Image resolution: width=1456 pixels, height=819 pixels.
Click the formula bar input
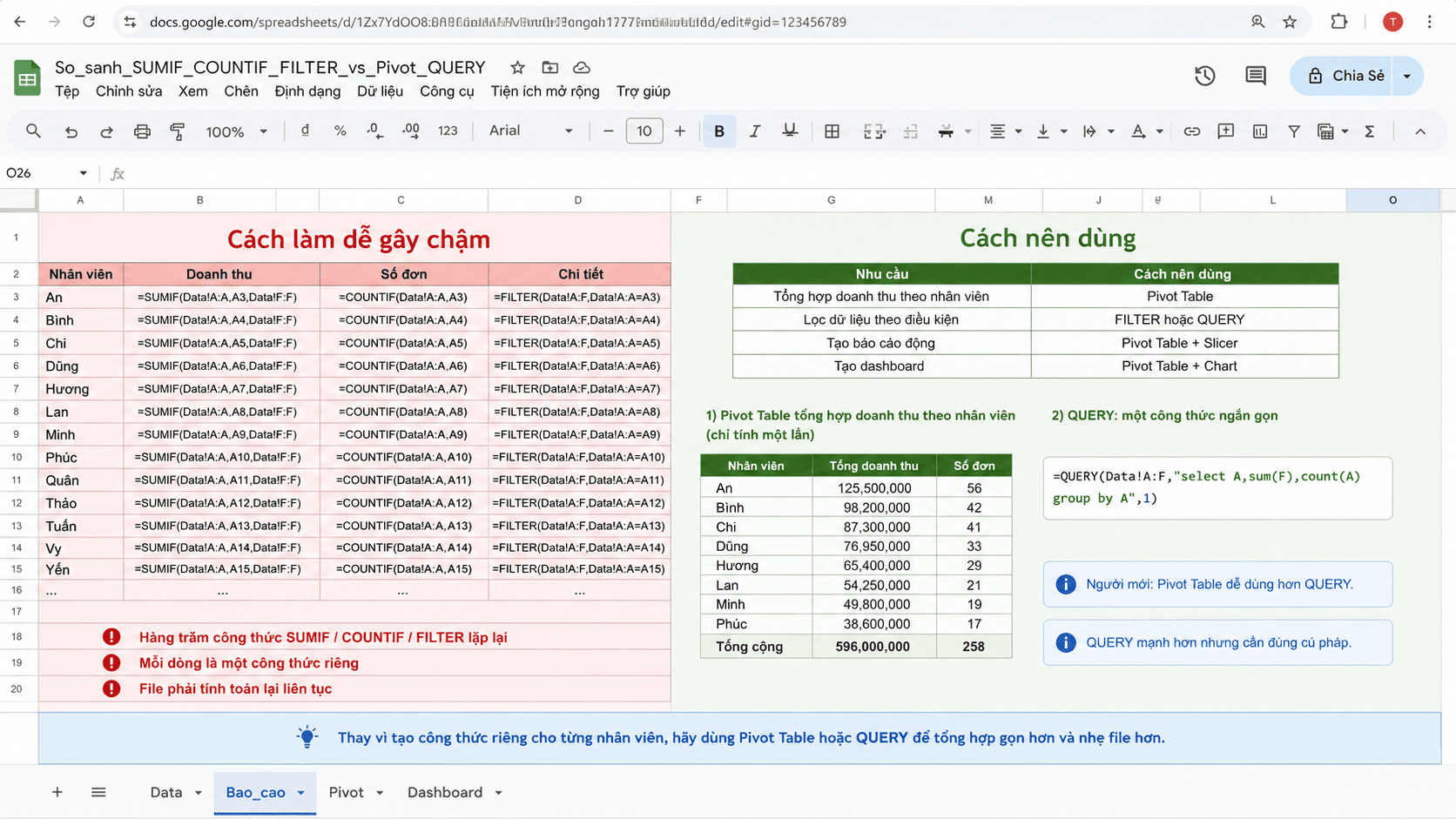tap(784, 173)
